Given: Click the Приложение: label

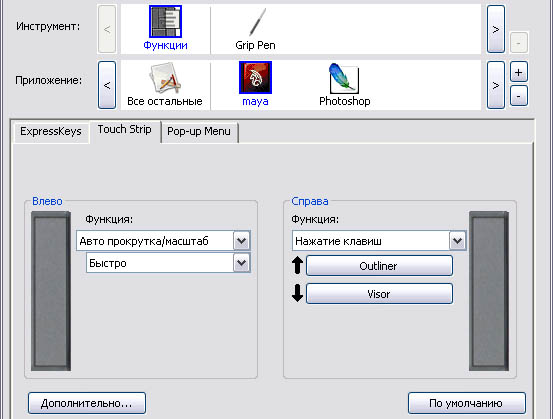Looking at the screenshot, I should pos(48,80).
